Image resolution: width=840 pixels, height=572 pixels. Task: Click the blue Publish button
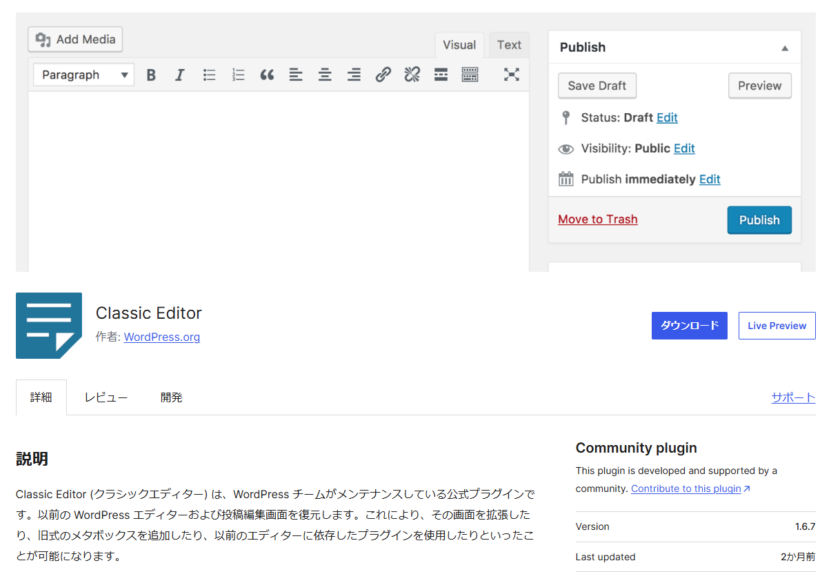(759, 220)
